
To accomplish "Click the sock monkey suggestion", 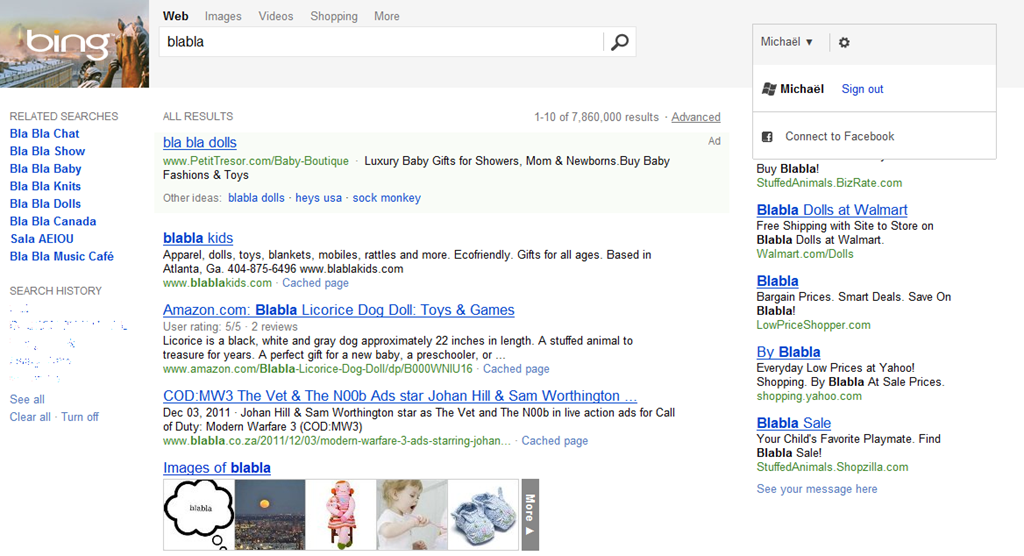I will 387,198.
